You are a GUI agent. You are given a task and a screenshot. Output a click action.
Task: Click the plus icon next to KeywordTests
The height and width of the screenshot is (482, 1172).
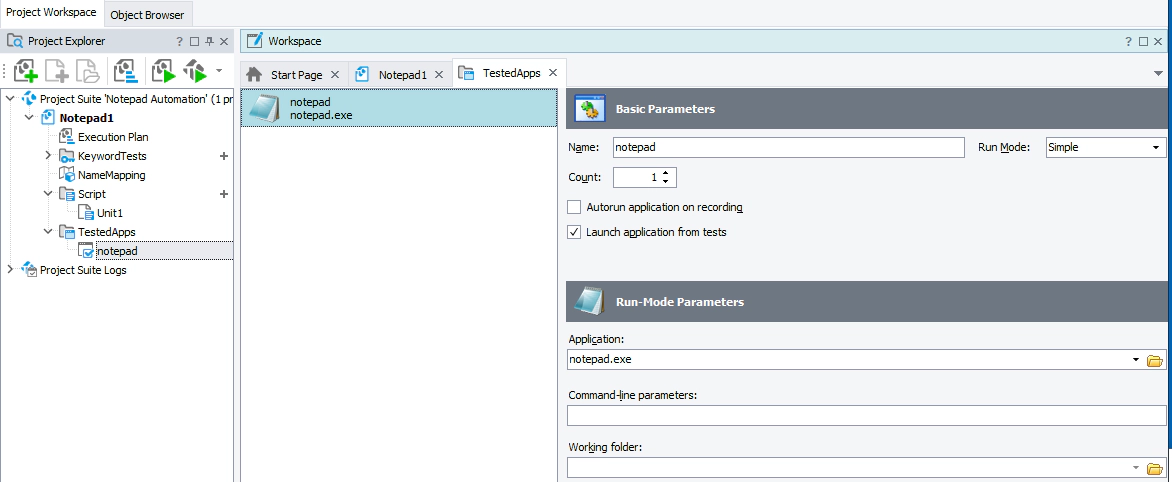click(224, 156)
